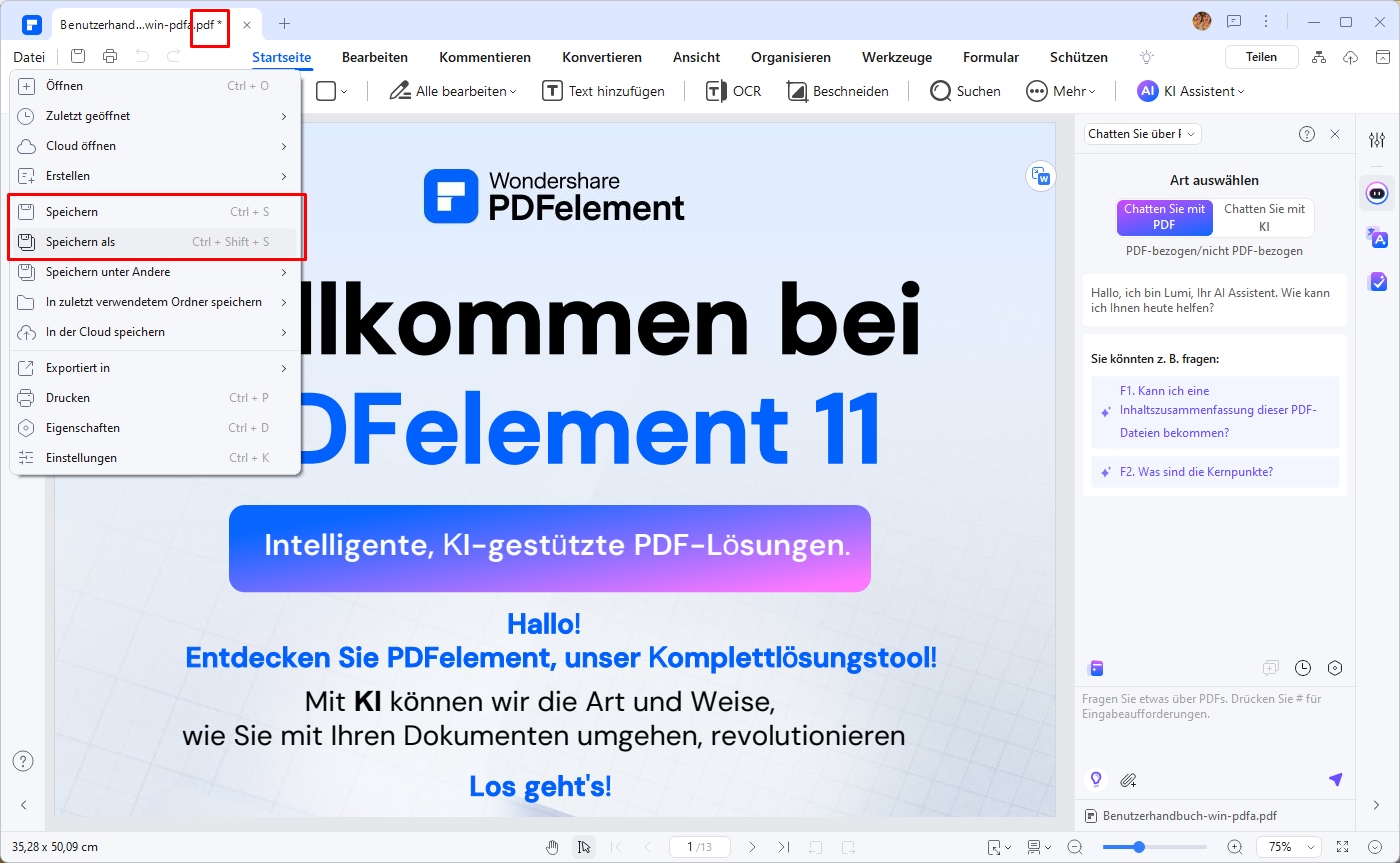Image resolution: width=1400 pixels, height=863 pixels.
Task: Expand the Exportiert in submenu
Action: [x=156, y=368]
